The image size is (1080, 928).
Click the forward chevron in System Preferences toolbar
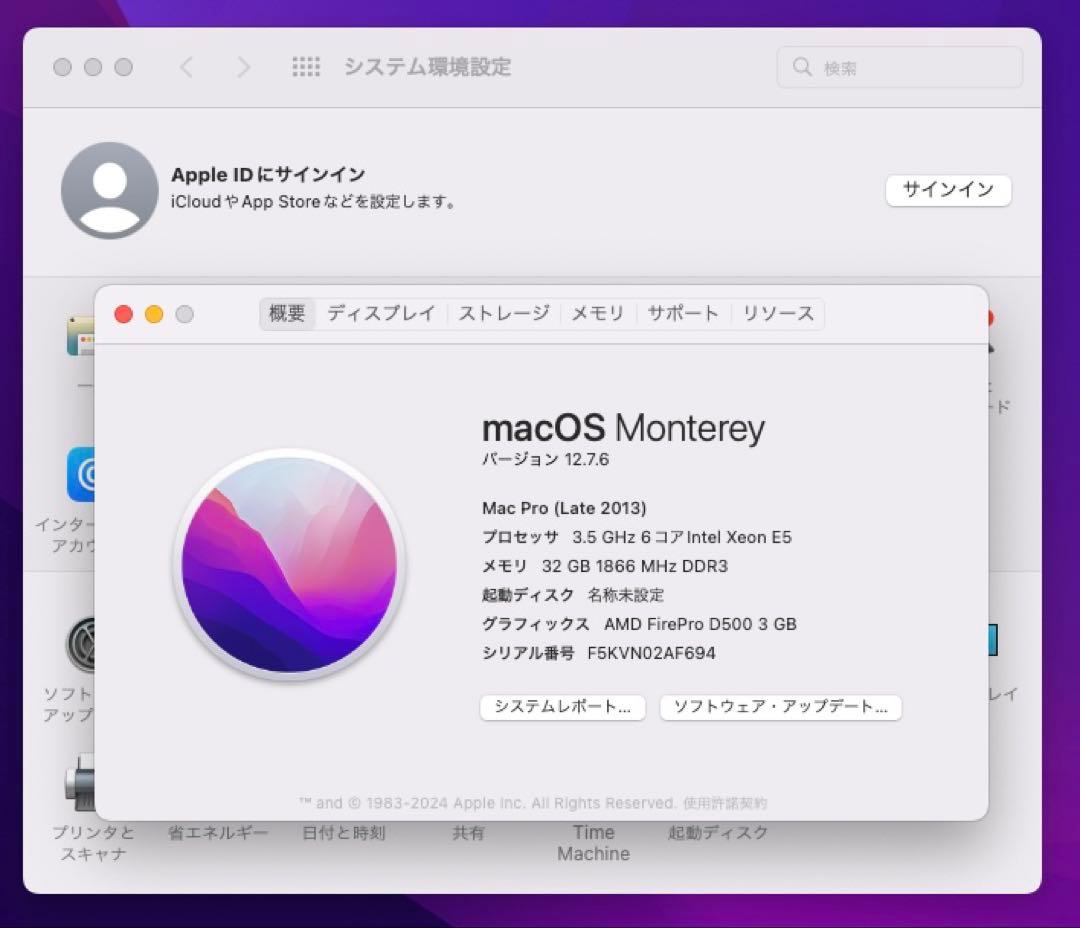pos(243,67)
